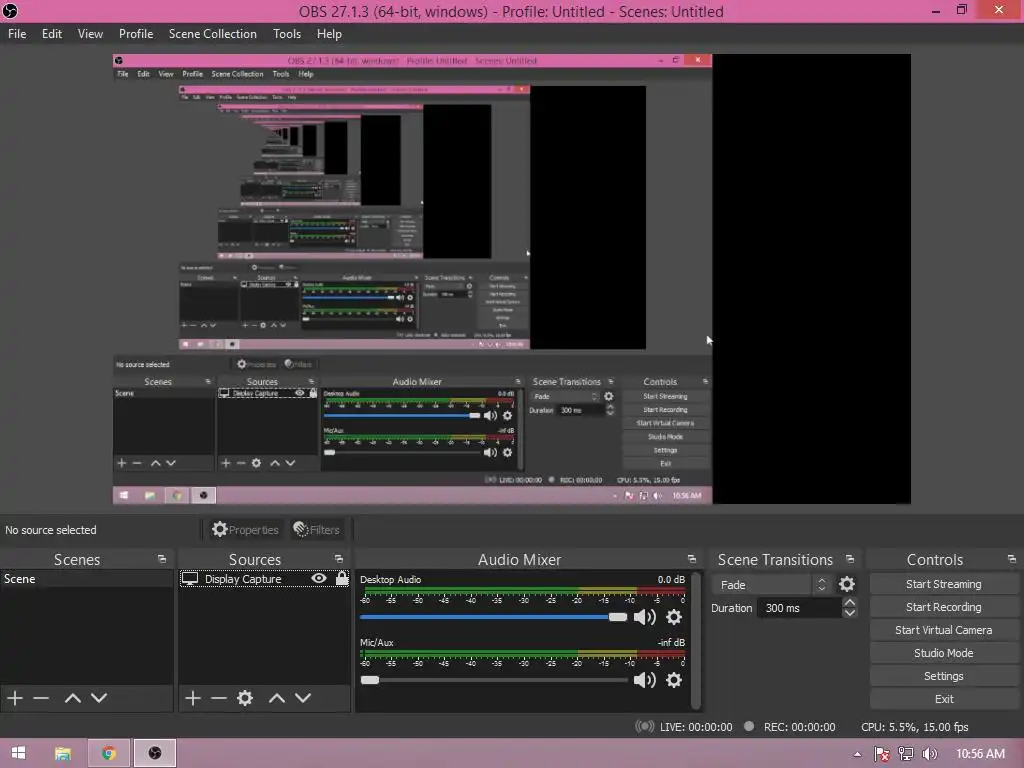Increase transition duration with up arrow
The width and height of the screenshot is (1024, 768).
tap(850, 602)
